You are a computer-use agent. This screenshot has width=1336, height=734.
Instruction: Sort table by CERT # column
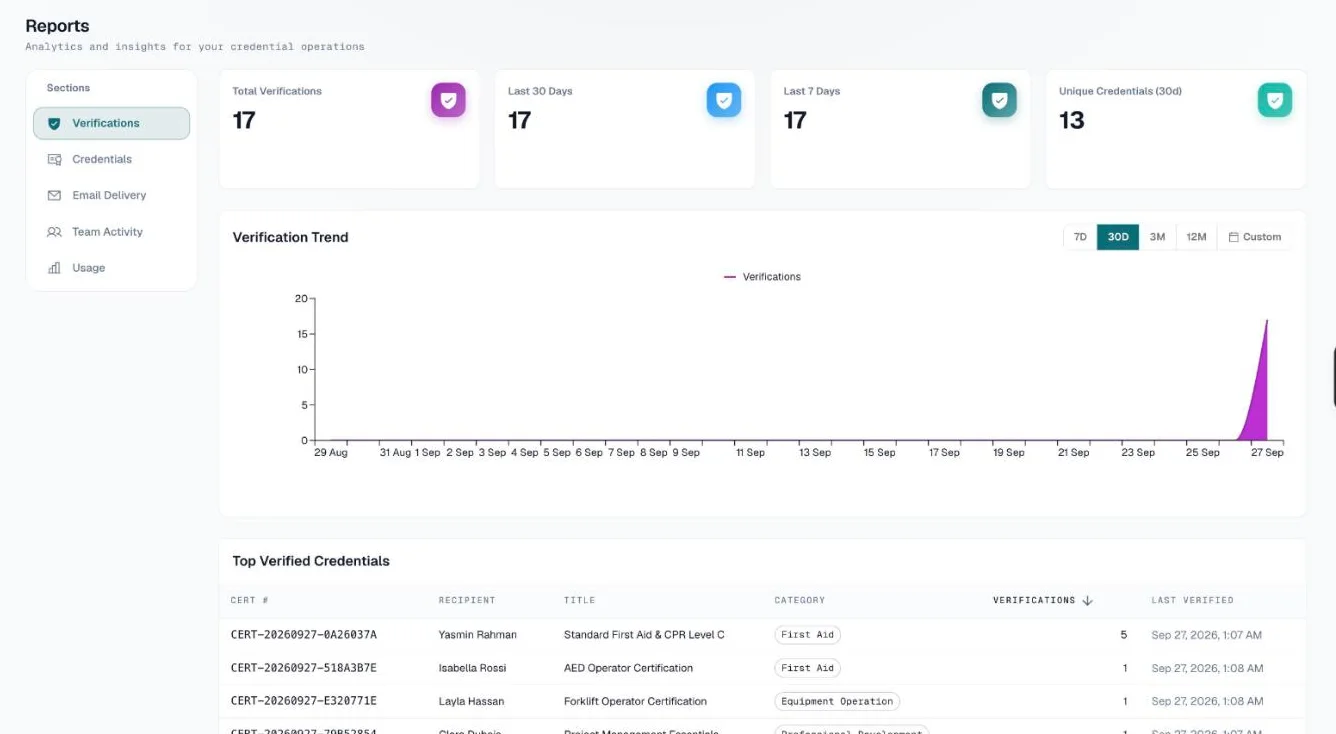click(x=249, y=600)
